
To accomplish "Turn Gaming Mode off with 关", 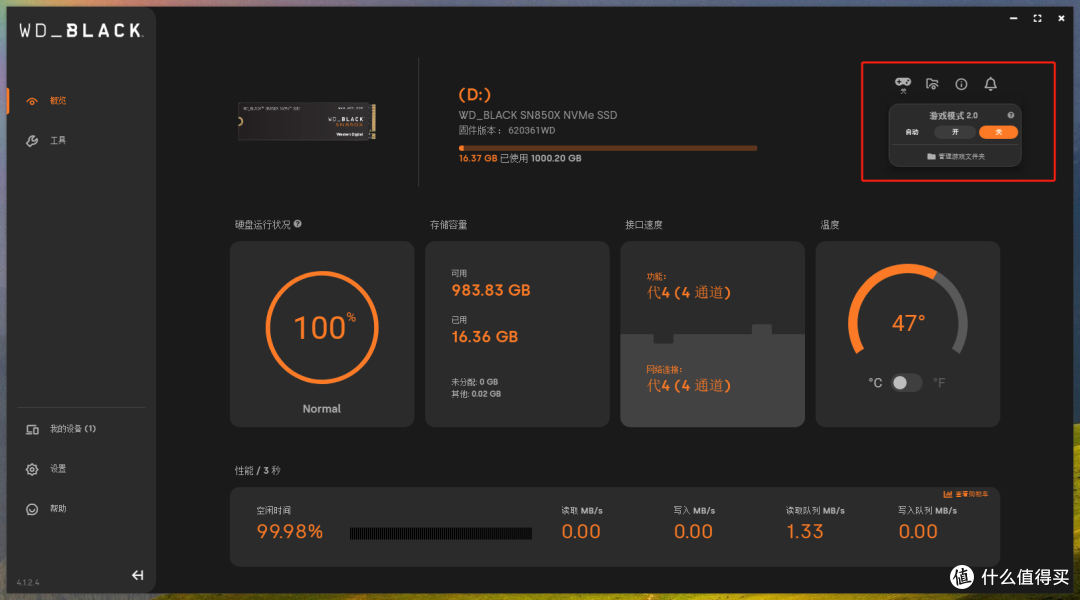I will (x=998, y=132).
